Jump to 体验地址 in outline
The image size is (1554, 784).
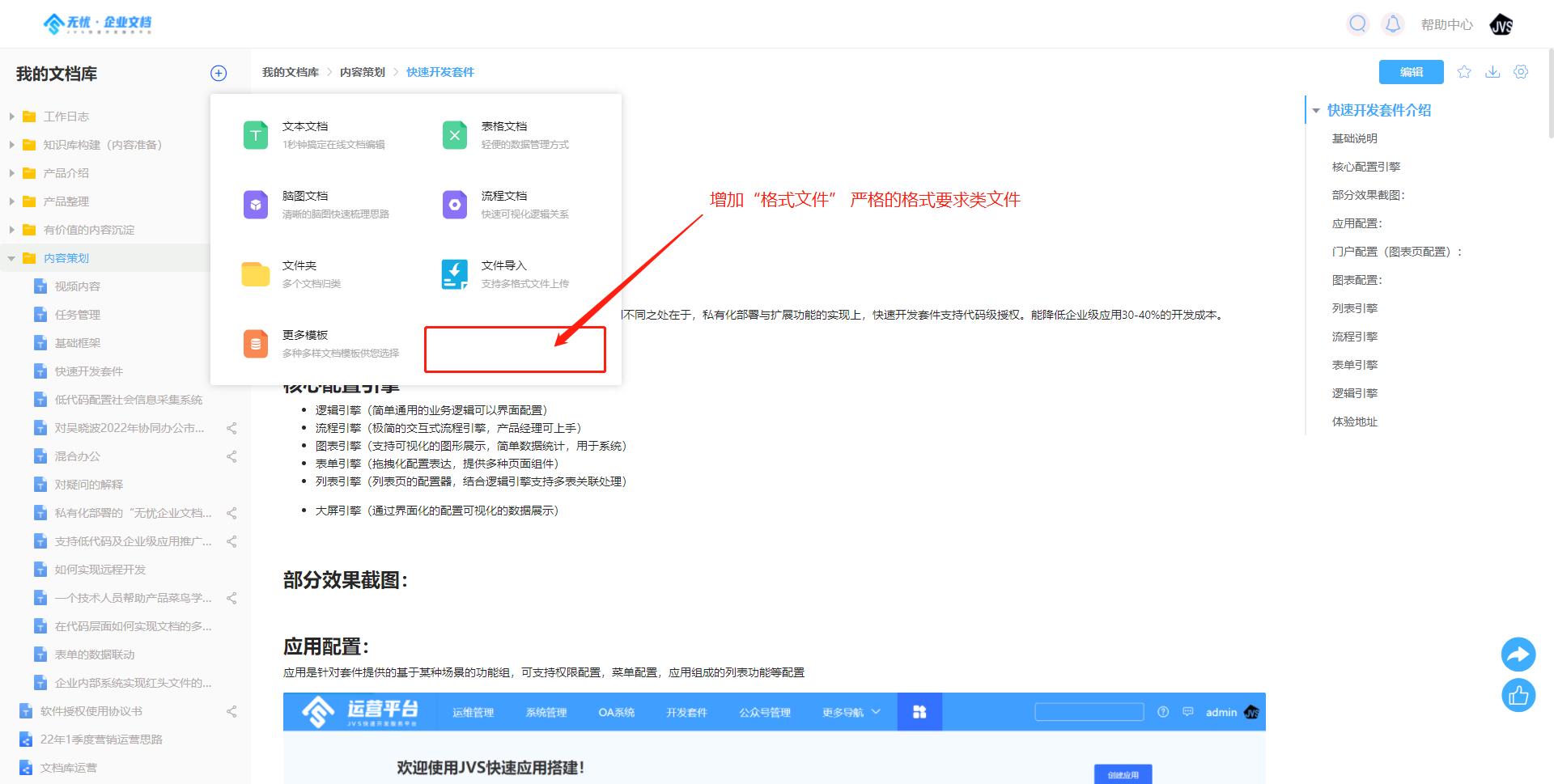pos(1354,422)
